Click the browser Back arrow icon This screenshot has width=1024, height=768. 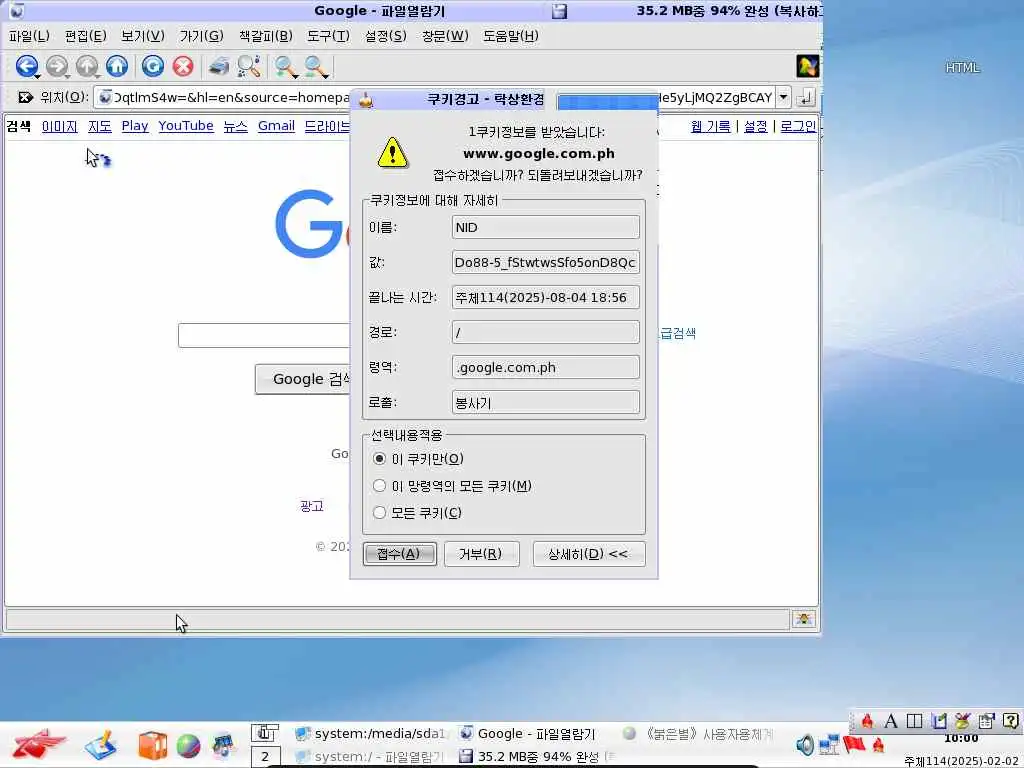click(27, 66)
